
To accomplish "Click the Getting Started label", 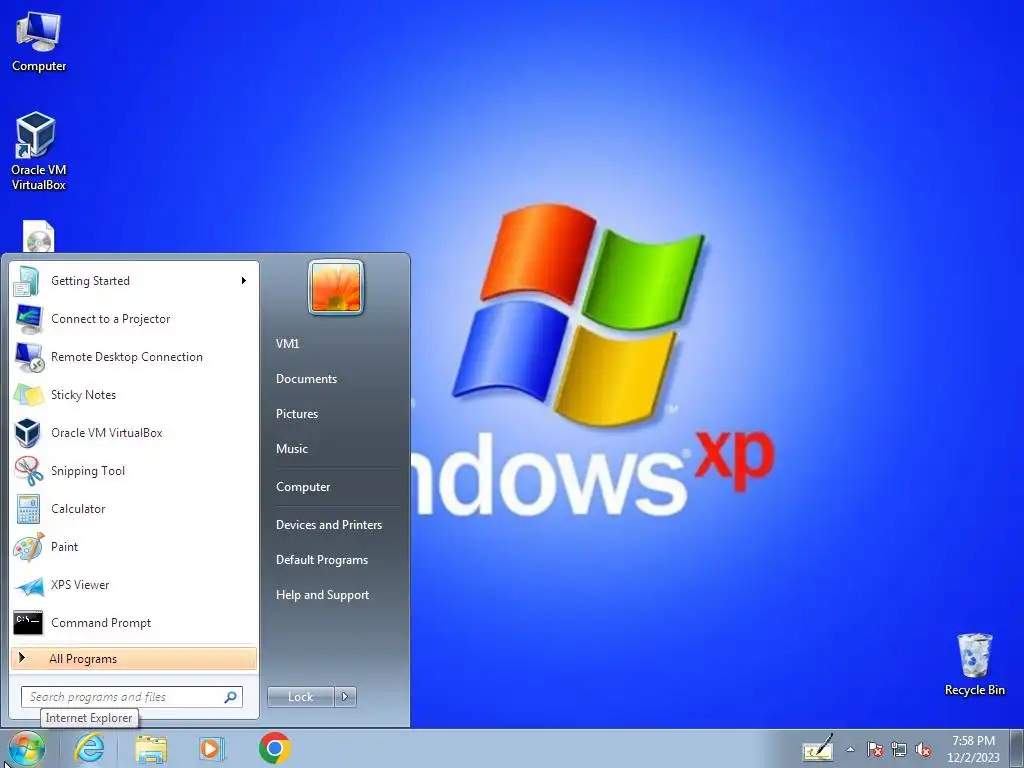I will [x=90, y=281].
